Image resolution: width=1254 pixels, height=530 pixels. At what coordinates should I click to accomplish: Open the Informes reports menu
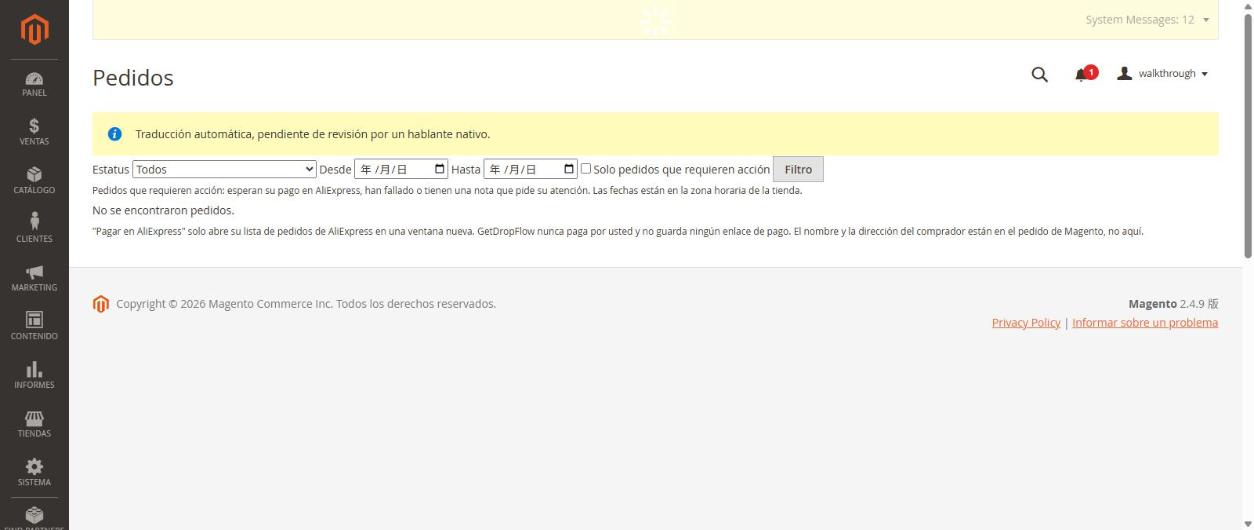point(34,375)
